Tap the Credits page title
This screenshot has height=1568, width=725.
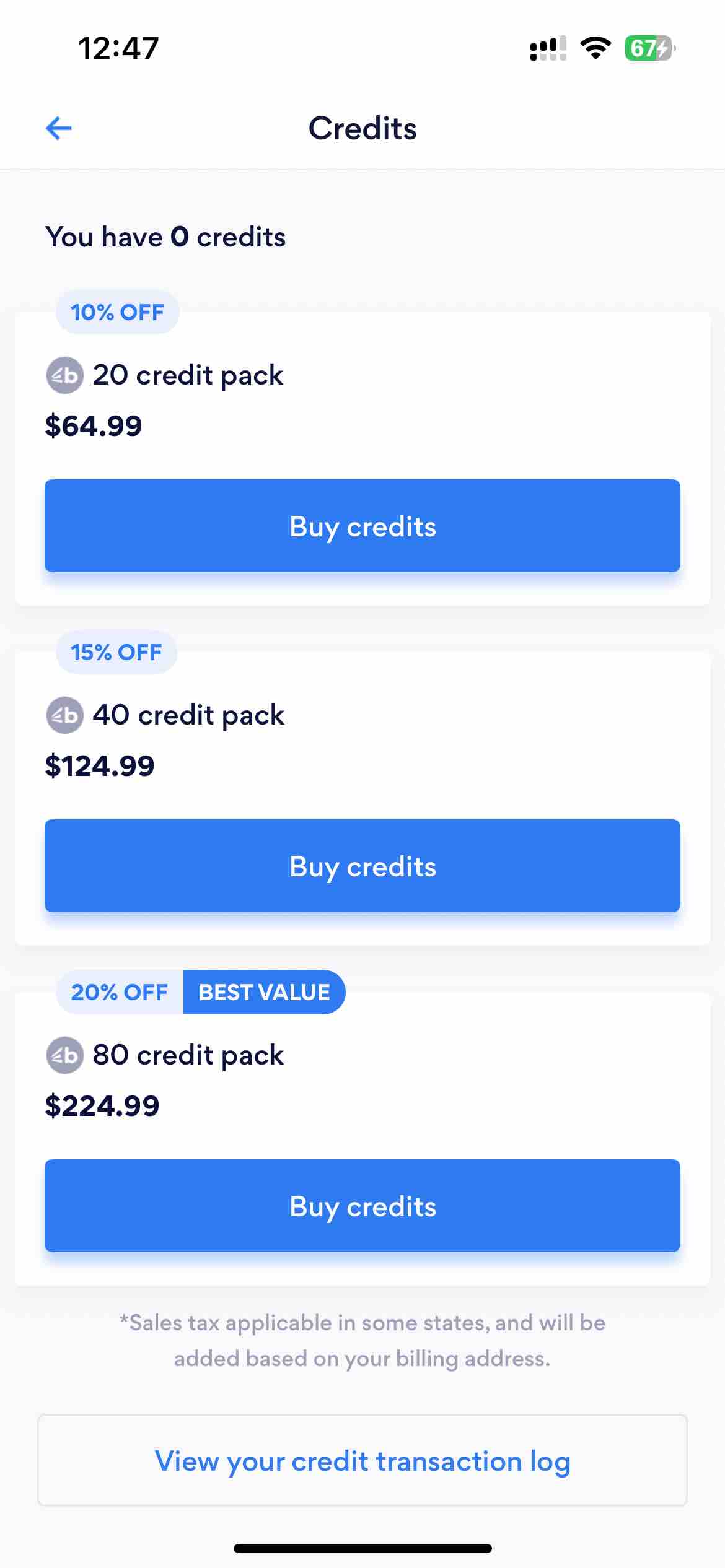(x=362, y=128)
